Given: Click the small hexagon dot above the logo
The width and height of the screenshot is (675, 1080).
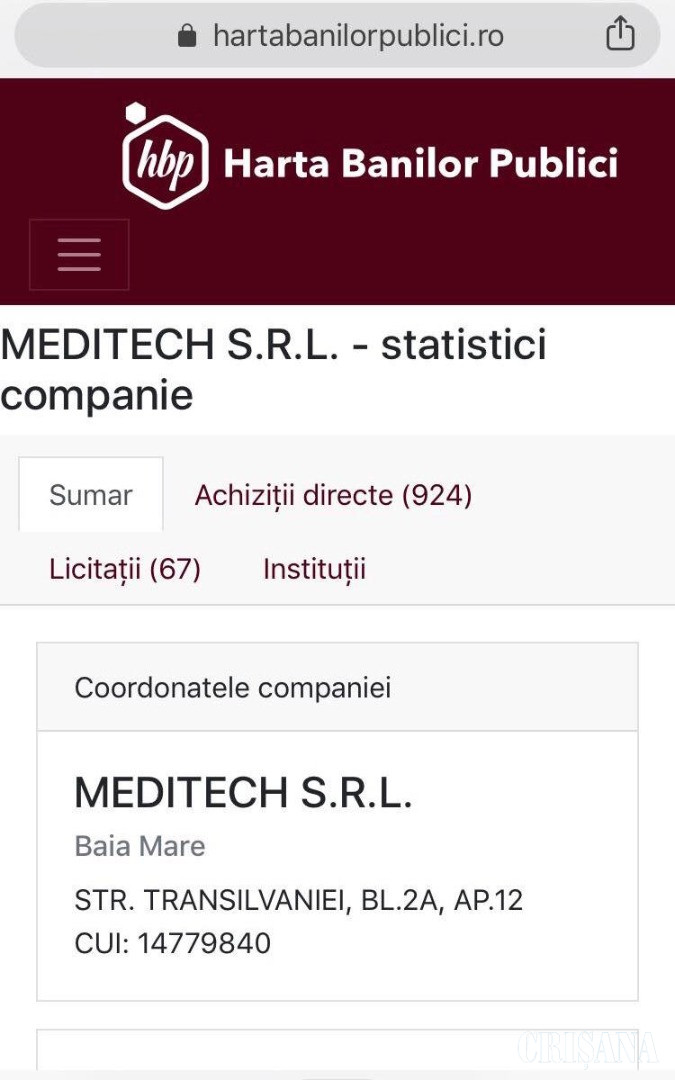Looking at the screenshot, I should tap(136, 111).
